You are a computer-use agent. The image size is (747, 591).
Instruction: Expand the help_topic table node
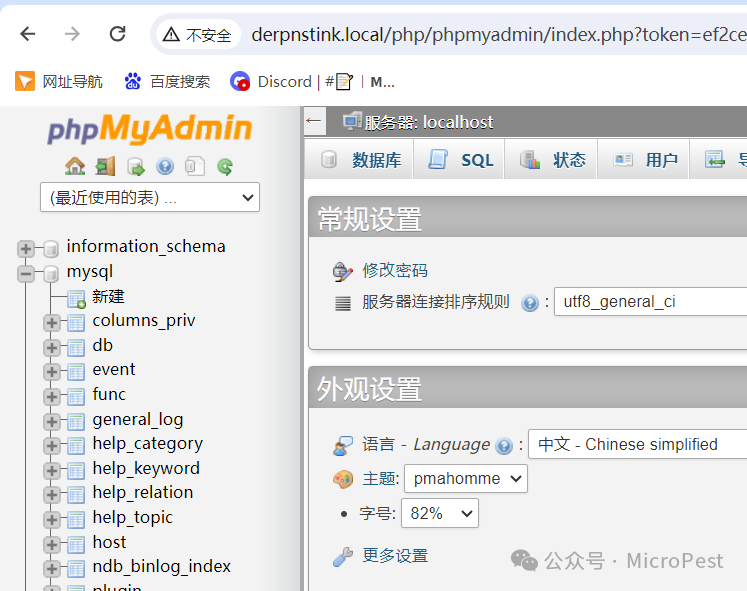52,520
